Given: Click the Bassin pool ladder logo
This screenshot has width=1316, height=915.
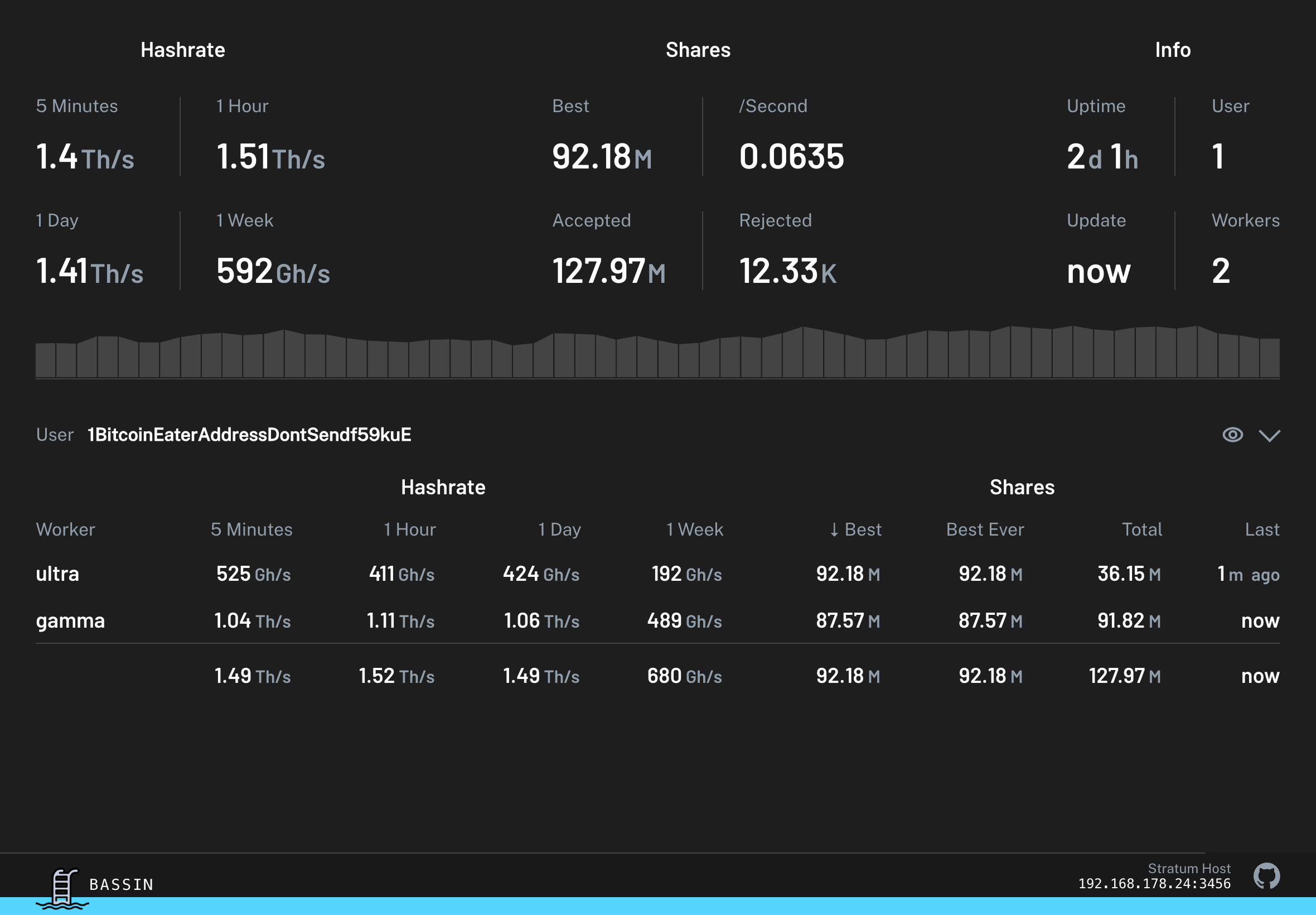Looking at the screenshot, I should click(x=62, y=889).
